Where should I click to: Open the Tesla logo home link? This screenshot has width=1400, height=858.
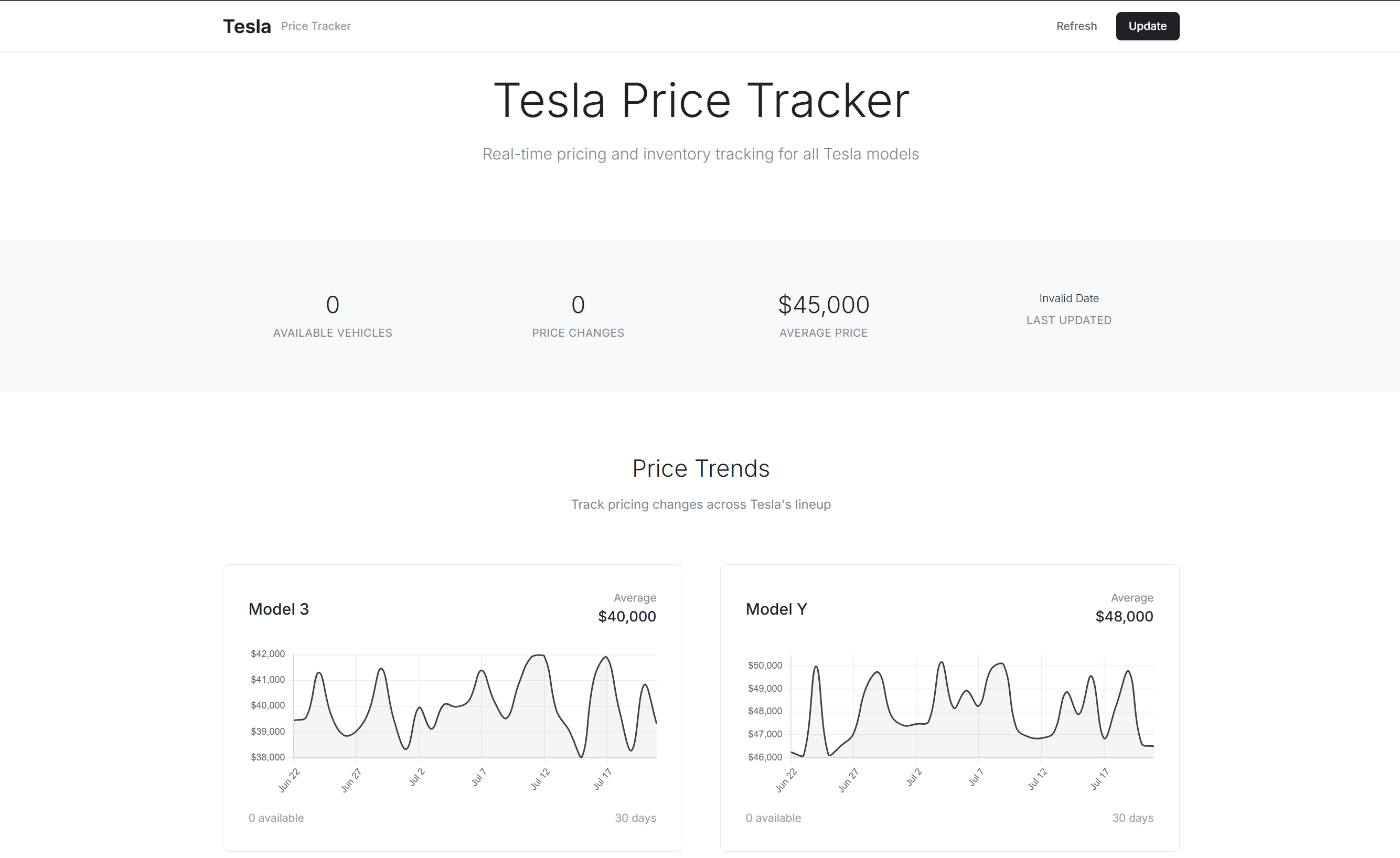(247, 26)
